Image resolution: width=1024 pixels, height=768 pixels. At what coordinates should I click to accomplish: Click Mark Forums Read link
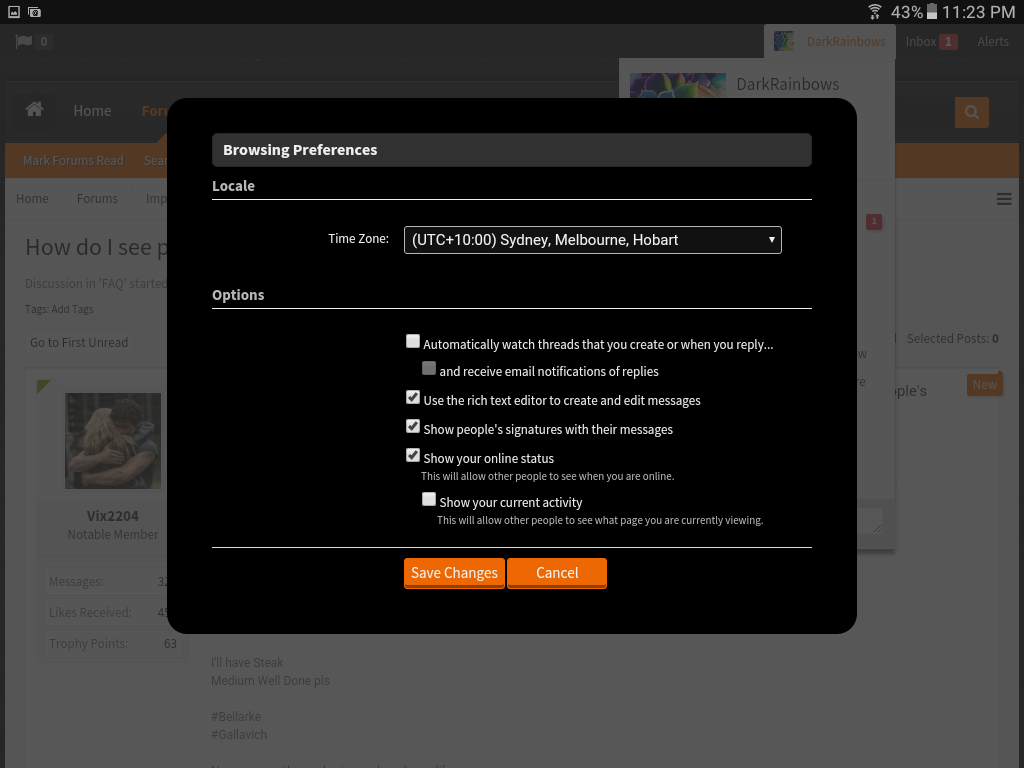coord(73,161)
